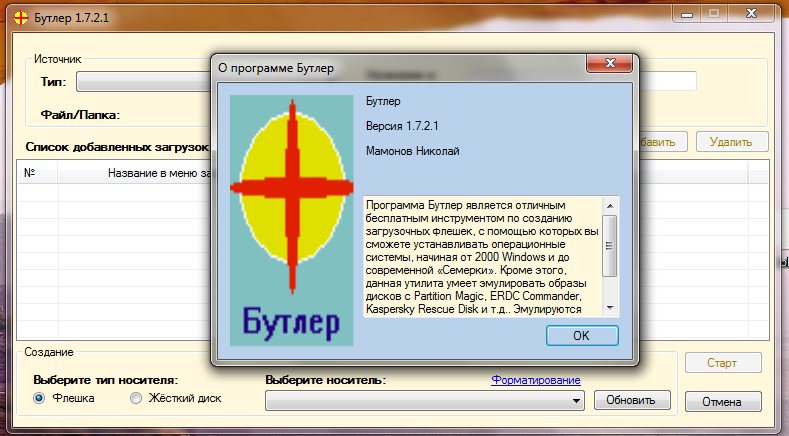
Task: Click the Версия 1.7.2.1 text
Action: pos(402,126)
